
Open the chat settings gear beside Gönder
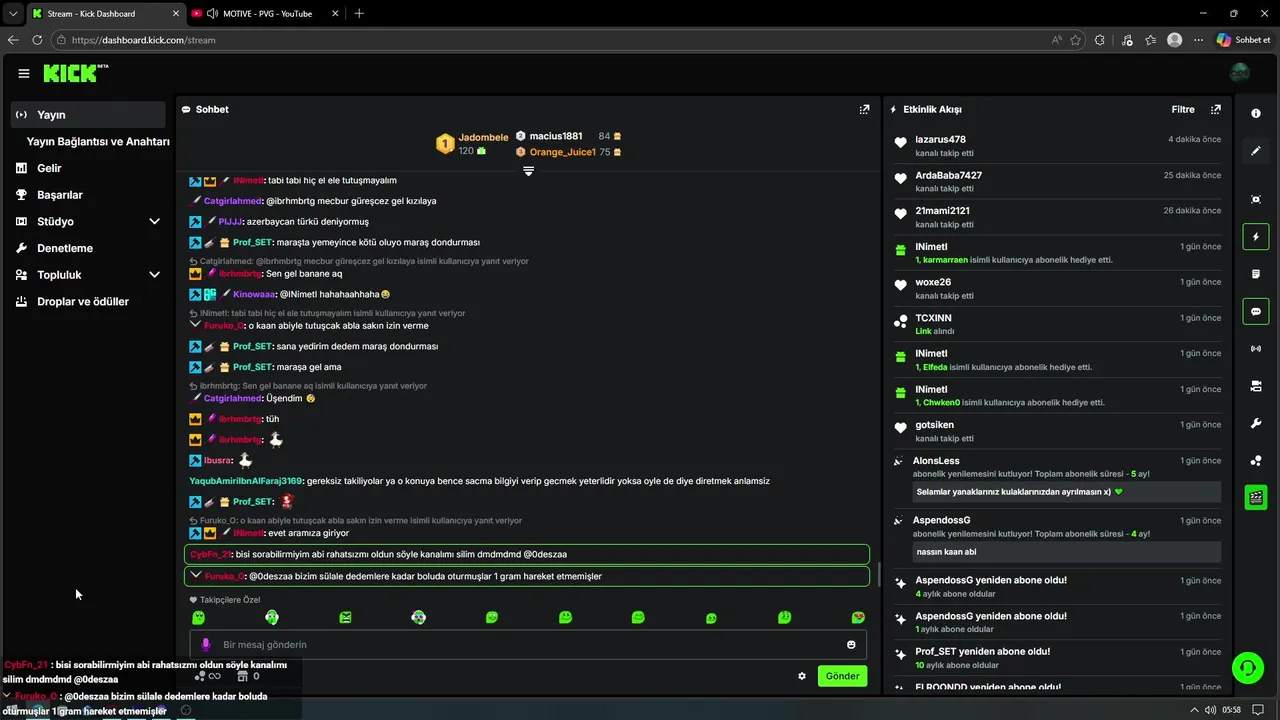(x=802, y=676)
